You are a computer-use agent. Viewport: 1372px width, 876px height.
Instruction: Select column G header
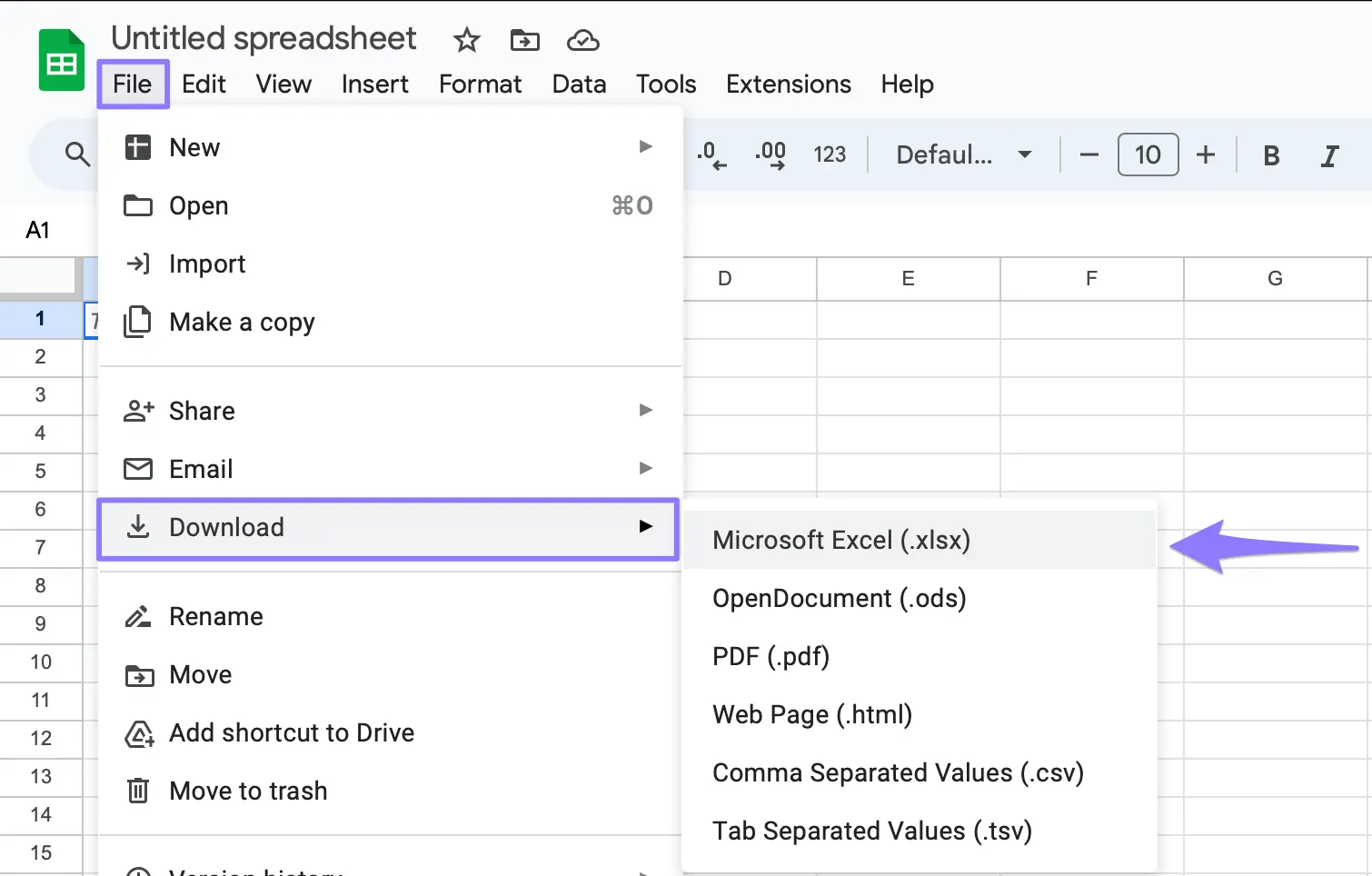tap(1275, 279)
